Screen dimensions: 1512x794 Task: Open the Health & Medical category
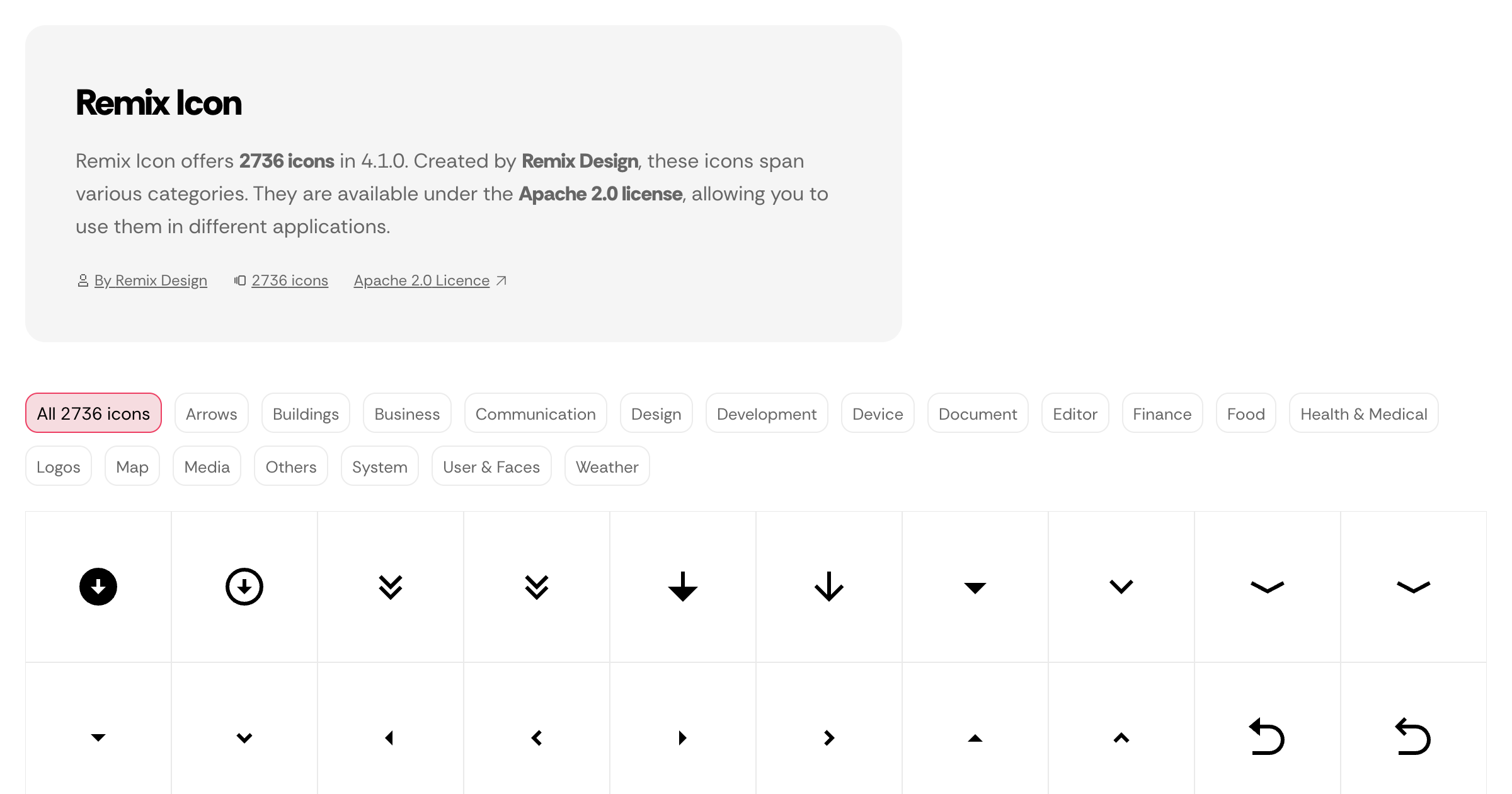coord(1363,413)
